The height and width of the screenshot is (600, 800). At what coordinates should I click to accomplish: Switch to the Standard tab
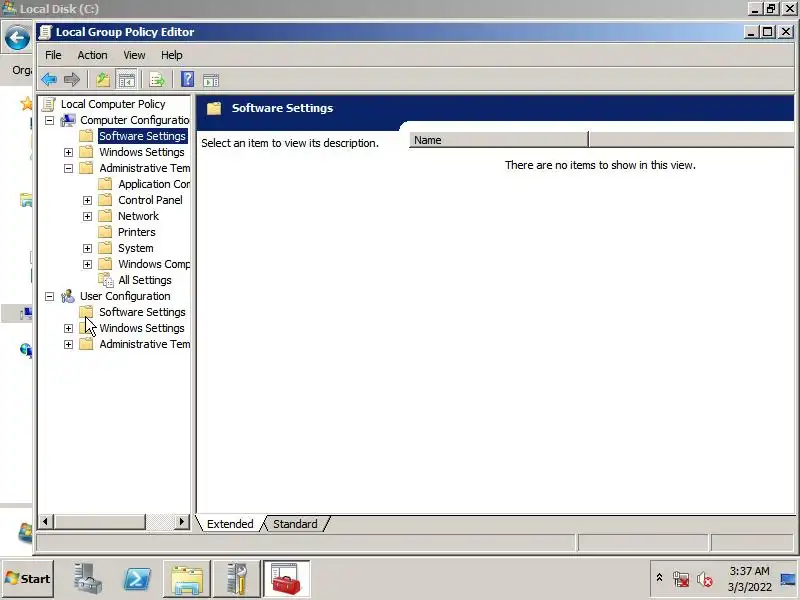(x=295, y=524)
